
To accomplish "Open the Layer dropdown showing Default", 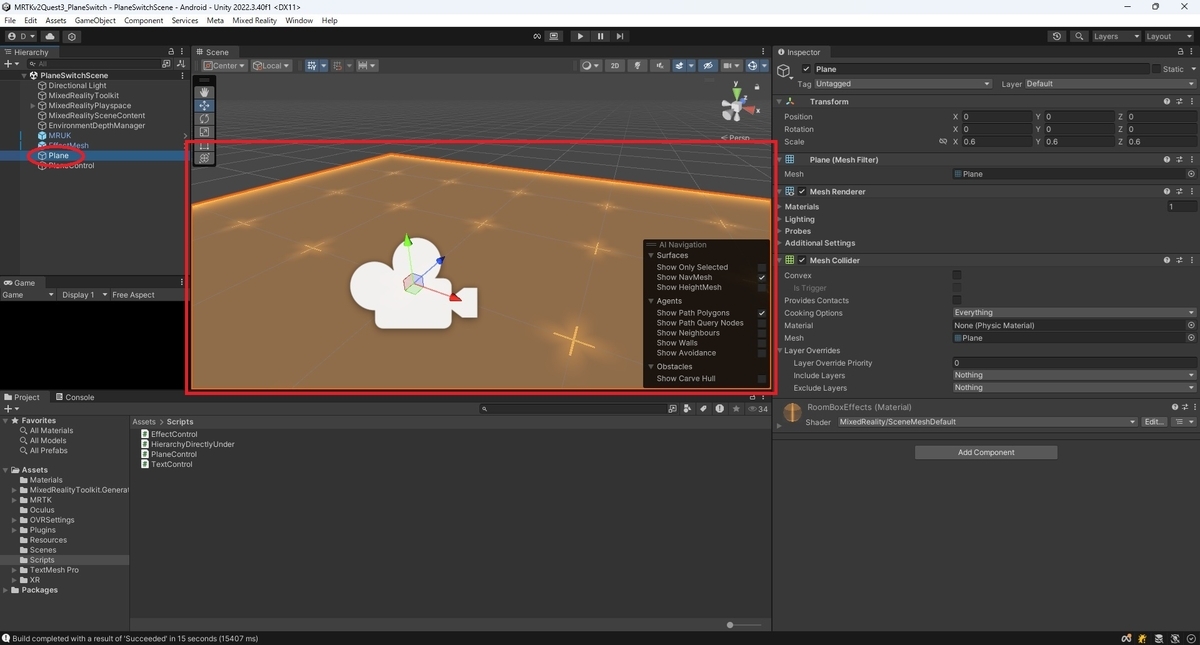I will pos(1110,84).
